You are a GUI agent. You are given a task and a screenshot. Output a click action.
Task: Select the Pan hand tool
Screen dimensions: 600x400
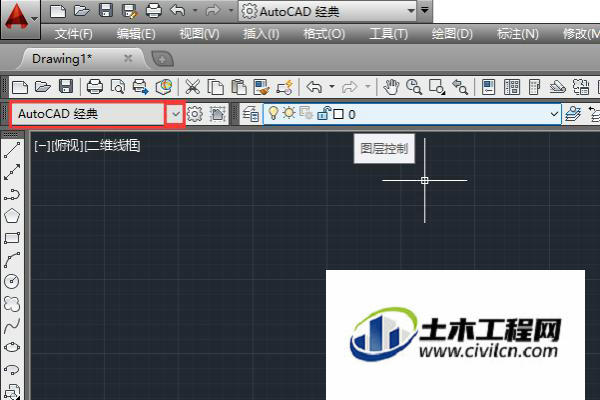pos(391,87)
